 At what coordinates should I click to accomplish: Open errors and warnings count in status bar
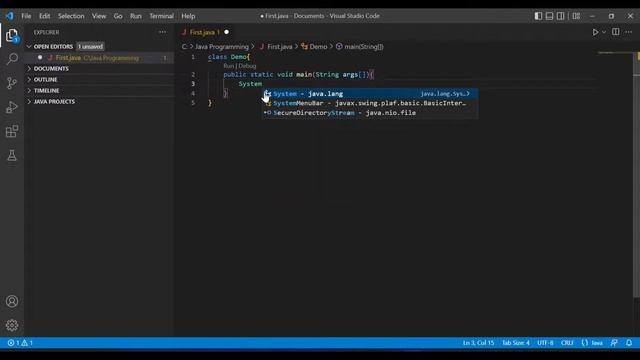tap(20, 343)
